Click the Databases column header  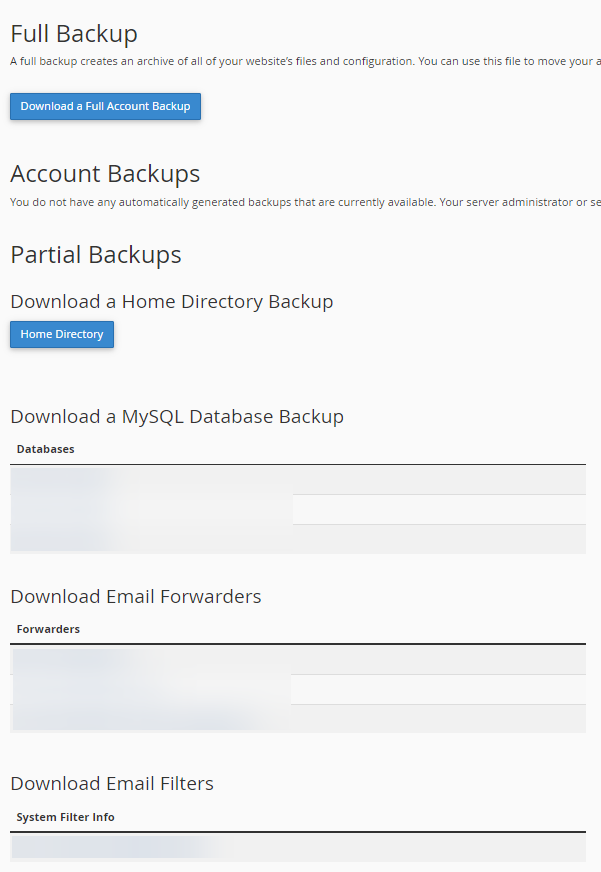[46, 449]
